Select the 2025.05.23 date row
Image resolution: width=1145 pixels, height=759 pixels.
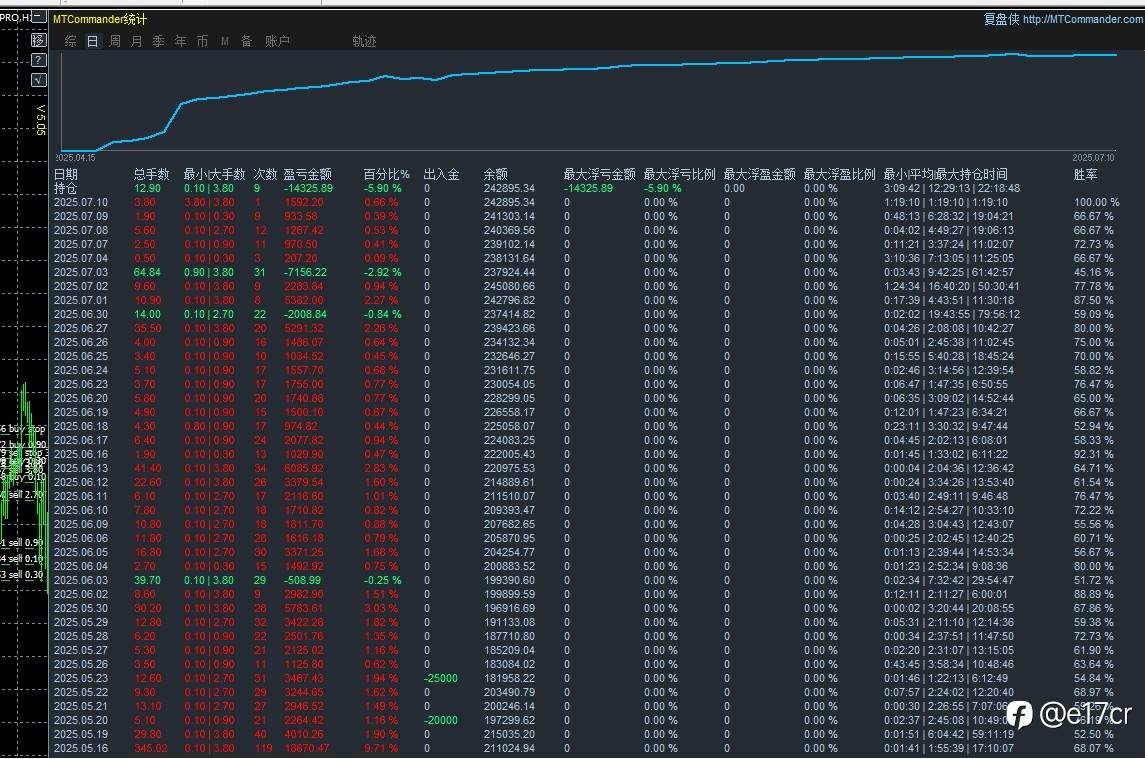80,678
